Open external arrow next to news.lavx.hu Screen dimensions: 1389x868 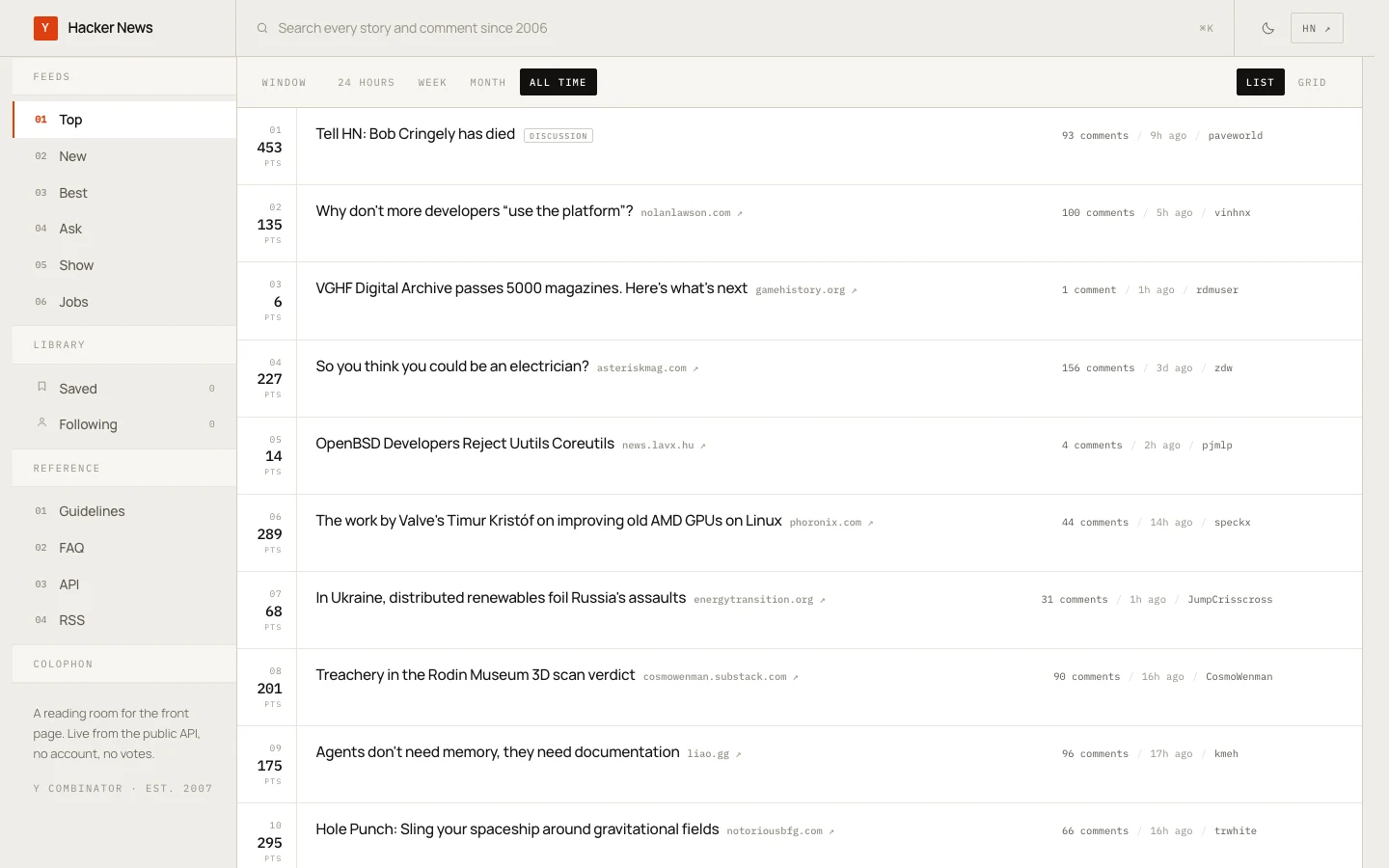[x=702, y=446]
